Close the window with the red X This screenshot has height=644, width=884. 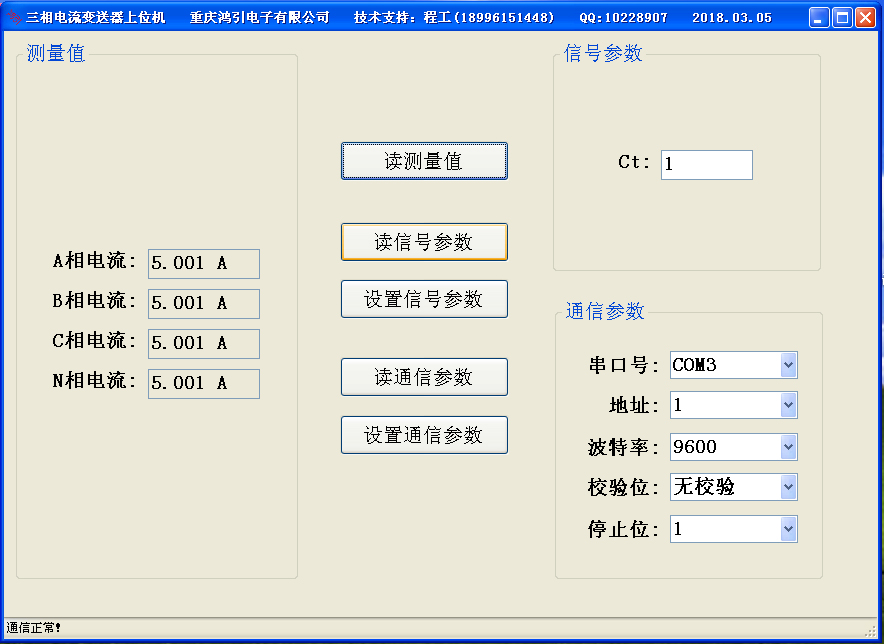[865, 17]
